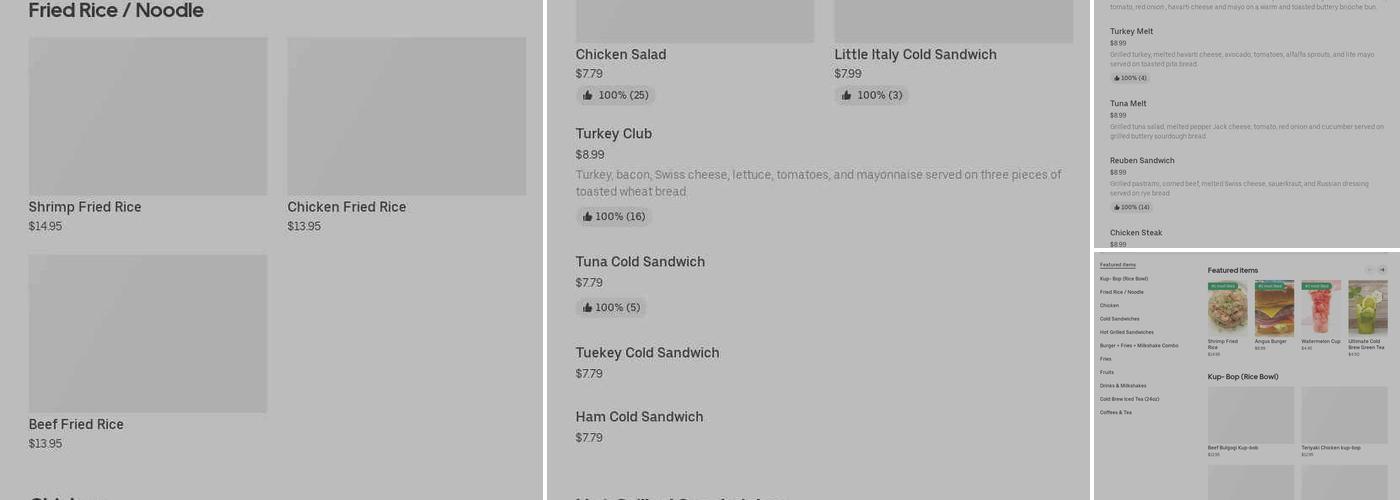Screen dimensions: 1400x500
Task: Click thumbs-up rating under Tuna Cold Sandwich
Action: tap(610, 308)
